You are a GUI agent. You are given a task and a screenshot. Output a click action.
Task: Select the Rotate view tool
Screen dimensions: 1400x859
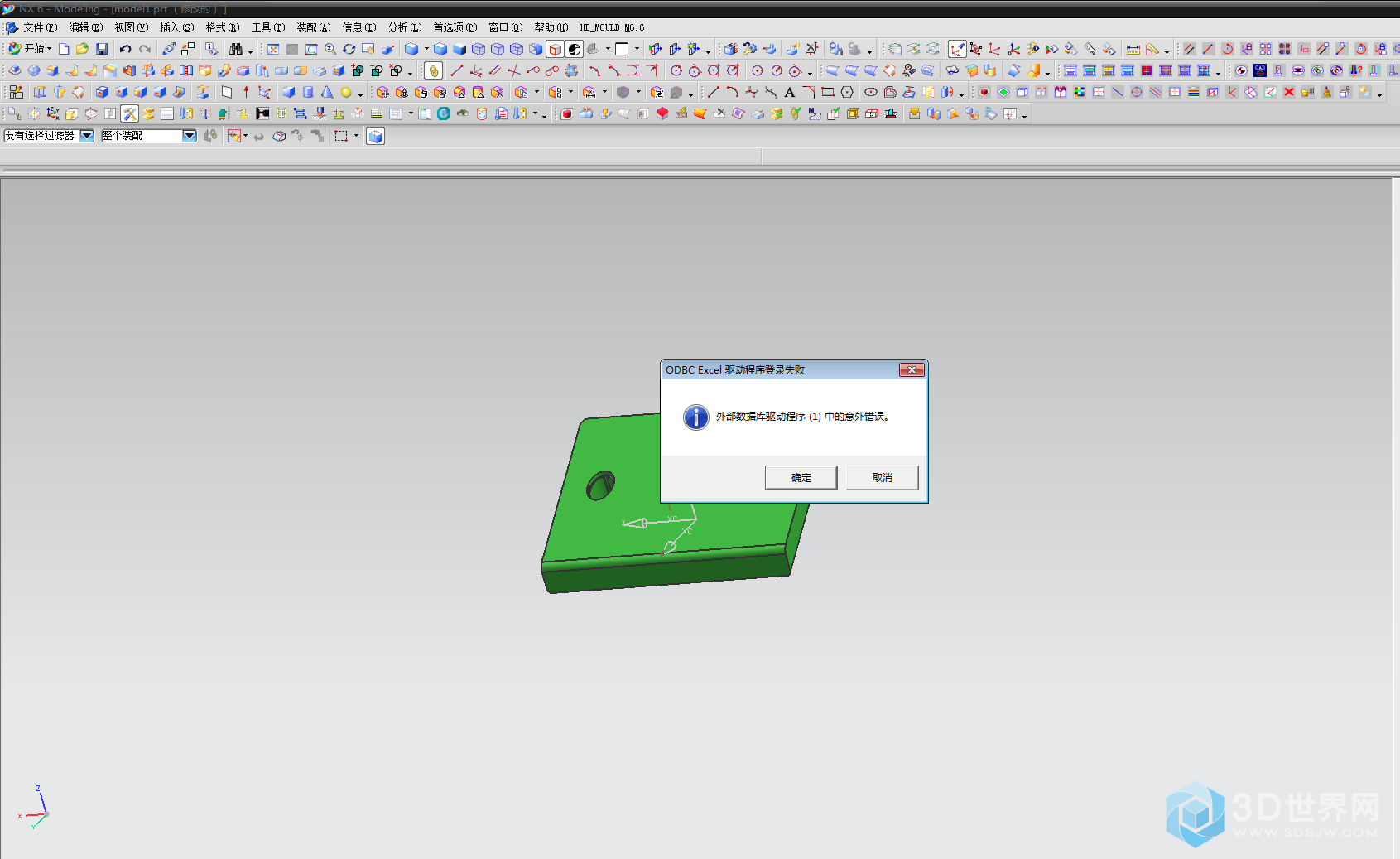349,49
